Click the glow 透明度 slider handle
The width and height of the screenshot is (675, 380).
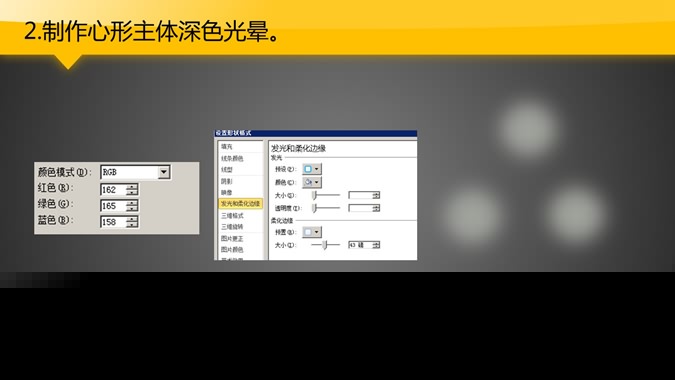click(x=315, y=208)
